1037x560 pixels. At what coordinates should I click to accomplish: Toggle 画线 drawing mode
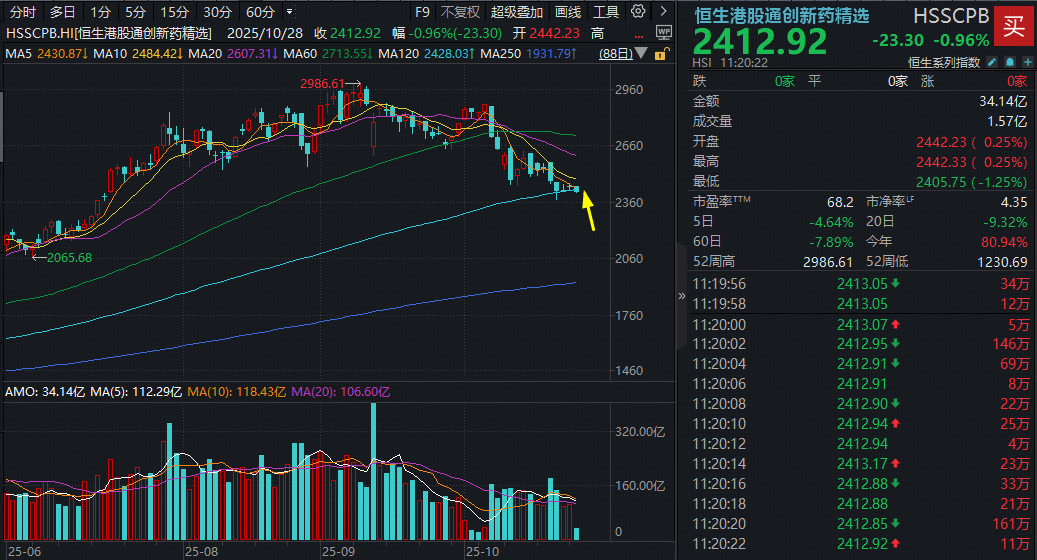[x=567, y=12]
